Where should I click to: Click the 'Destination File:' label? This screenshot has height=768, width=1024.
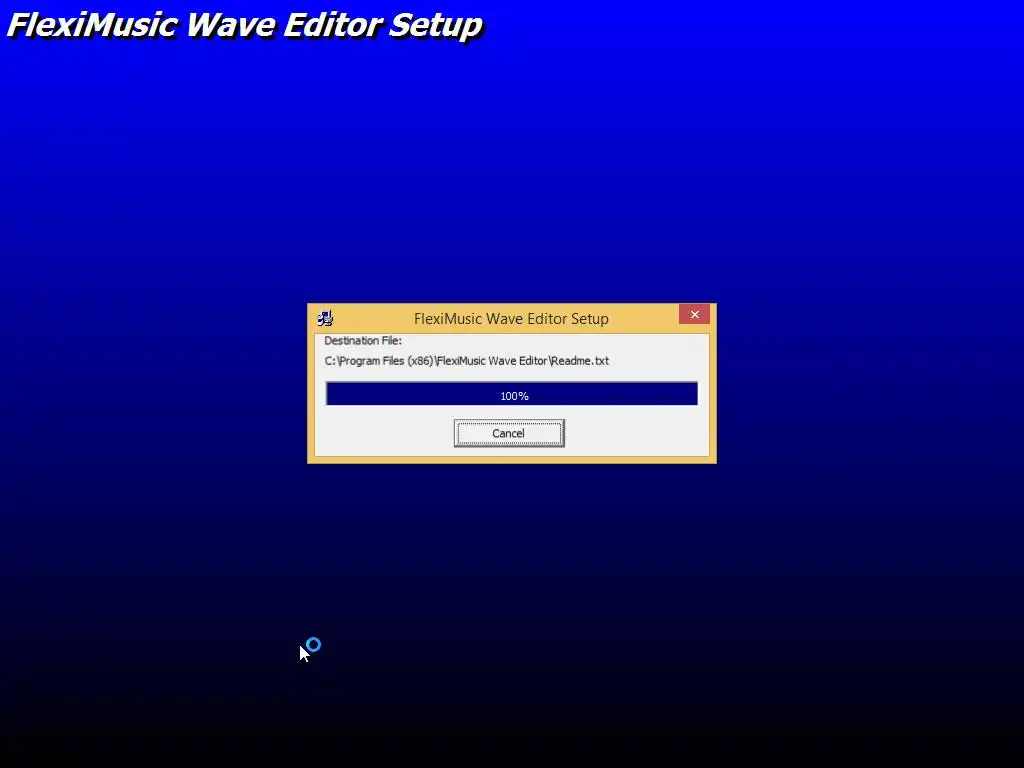click(363, 341)
